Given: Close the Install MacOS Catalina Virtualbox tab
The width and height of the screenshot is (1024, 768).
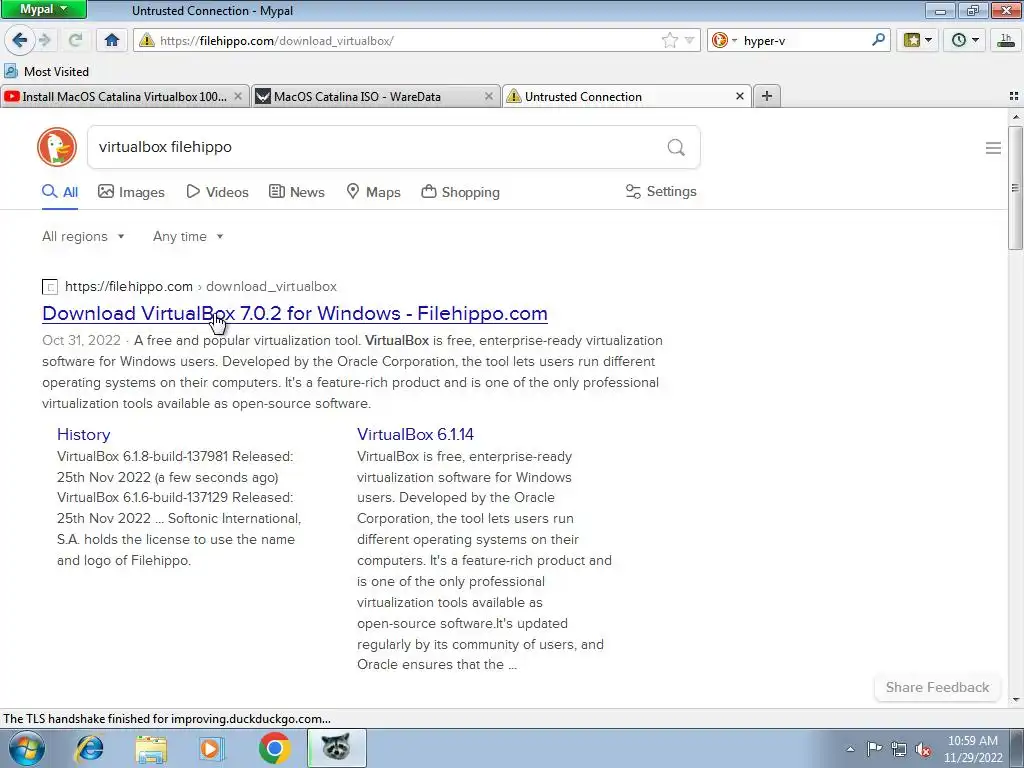Looking at the screenshot, I should pos(238,96).
